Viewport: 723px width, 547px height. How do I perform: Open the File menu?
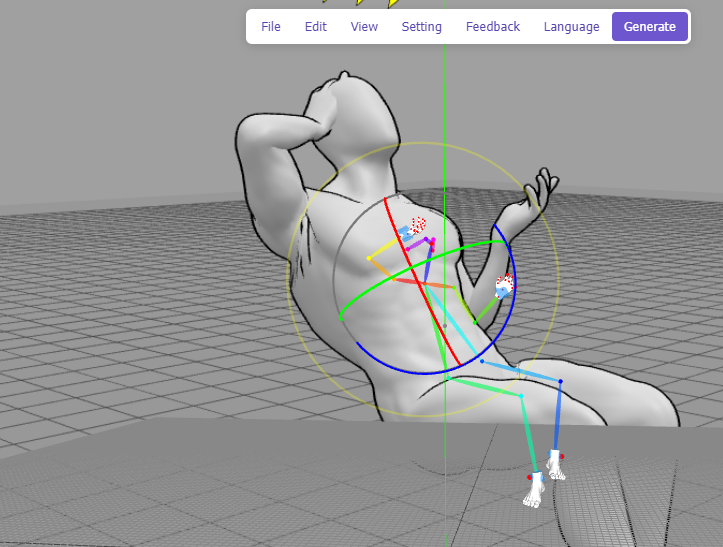tap(270, 27)
